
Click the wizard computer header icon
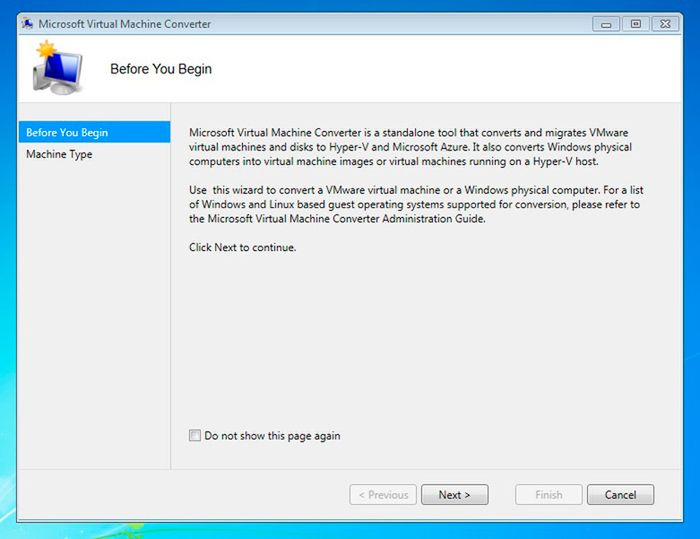tap(57, 68)
